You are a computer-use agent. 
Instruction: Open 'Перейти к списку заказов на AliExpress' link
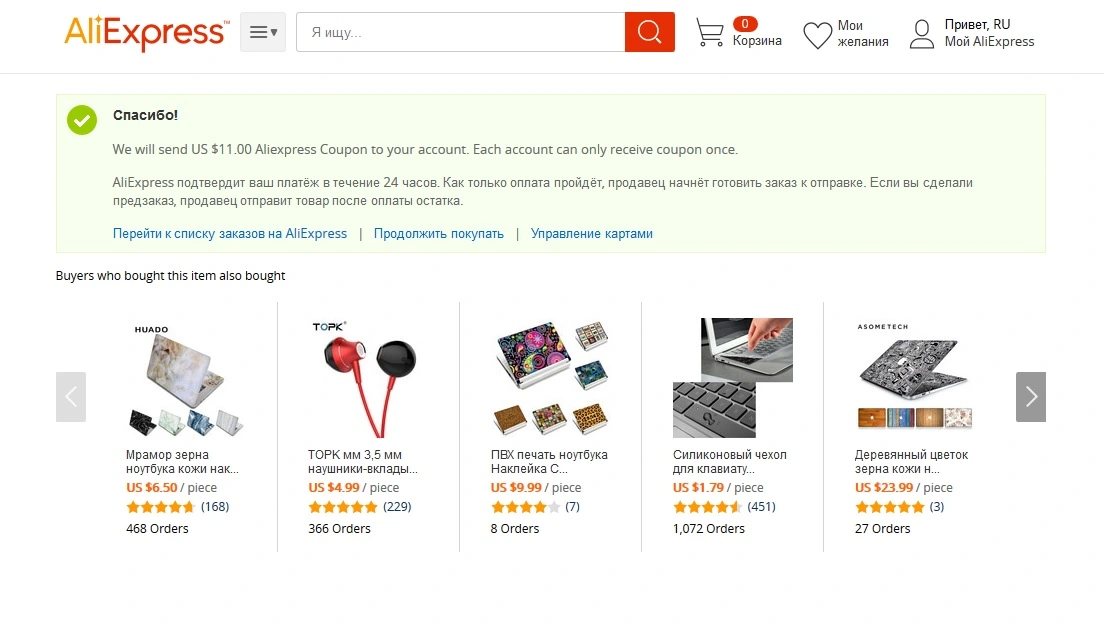pyautogui.click(x=230, y=234)
